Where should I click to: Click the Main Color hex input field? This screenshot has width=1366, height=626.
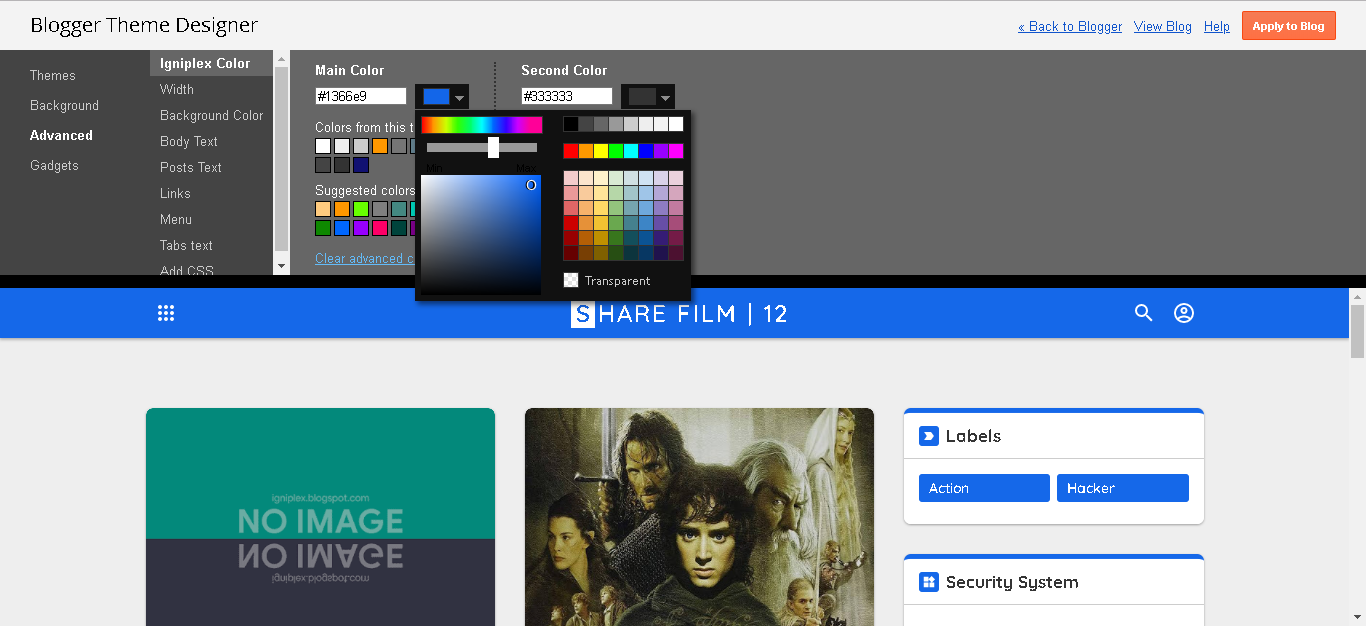point(361,96)
